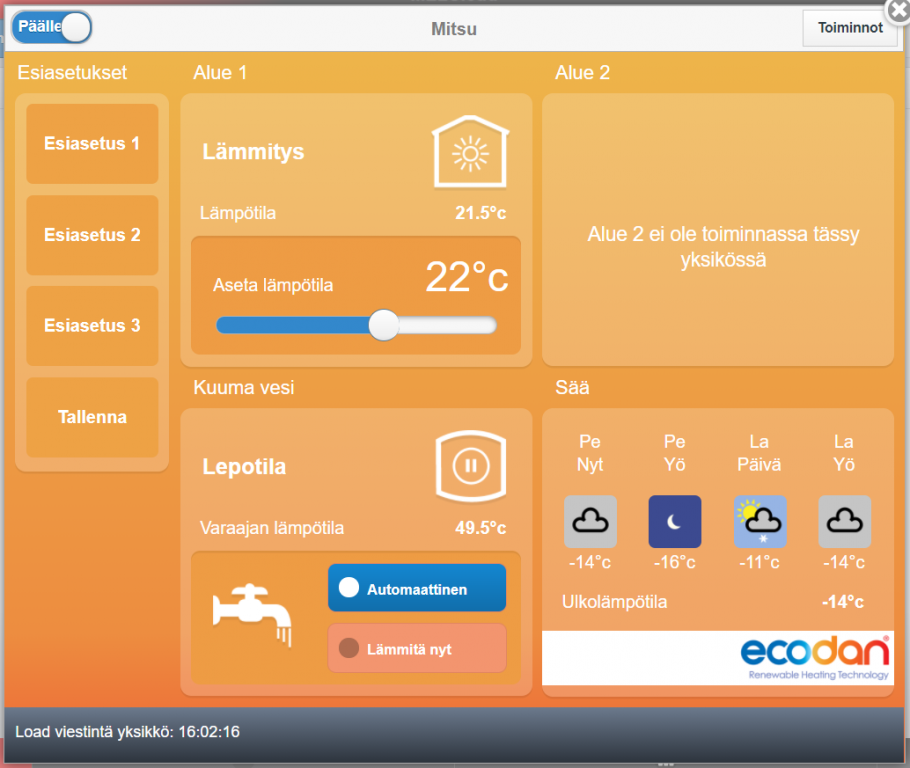Viewport: 910px width, 768px height.
Task: Click Saturday daytime sun-cloud-snow icon
Action: (x=760, y=521)
